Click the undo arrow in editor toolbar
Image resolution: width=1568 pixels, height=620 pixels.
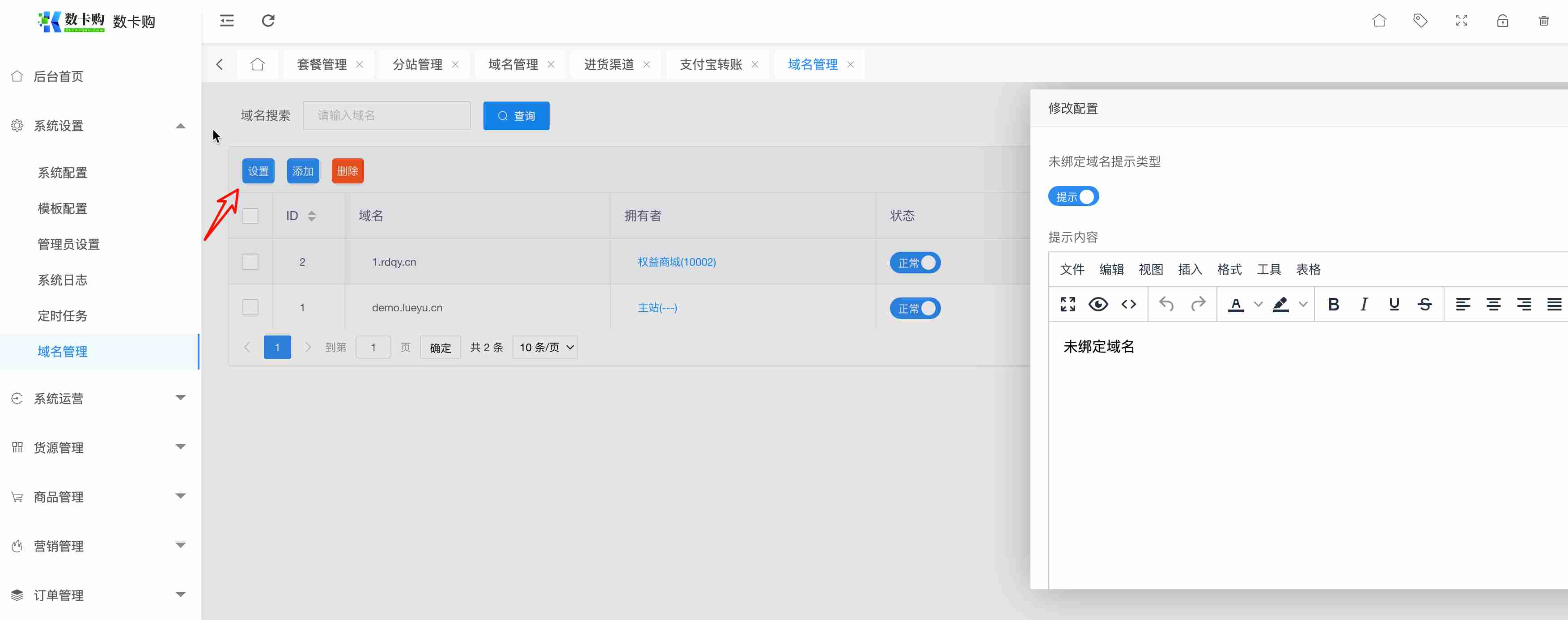click(x=1166, y=304)
